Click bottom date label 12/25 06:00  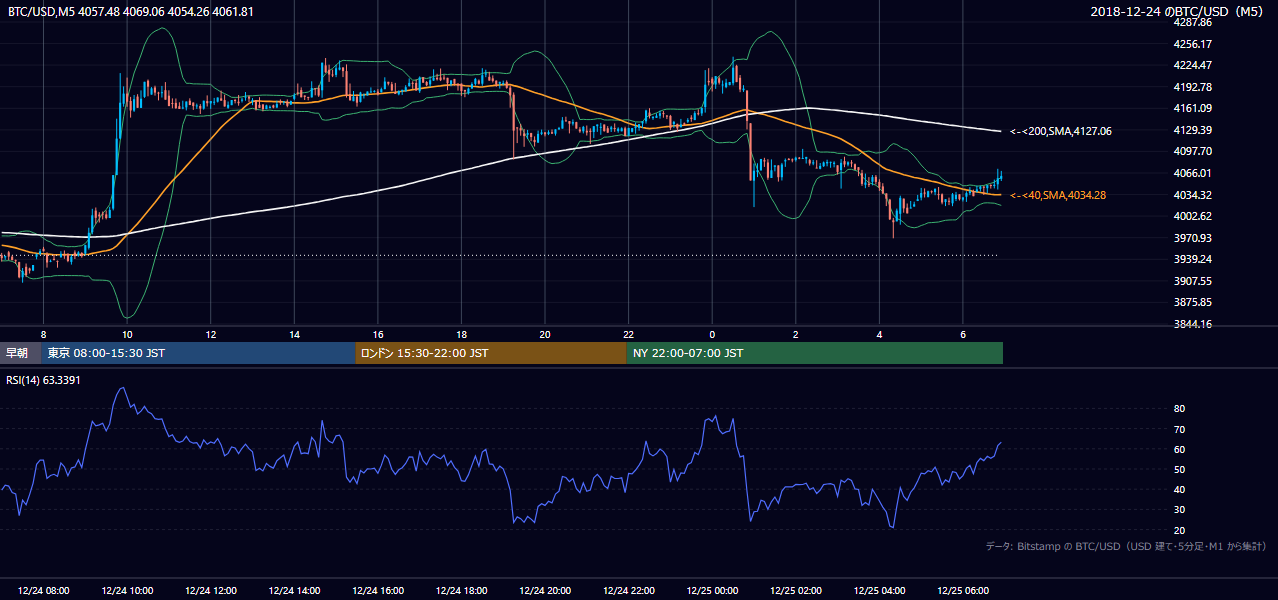tap(963, 591)
